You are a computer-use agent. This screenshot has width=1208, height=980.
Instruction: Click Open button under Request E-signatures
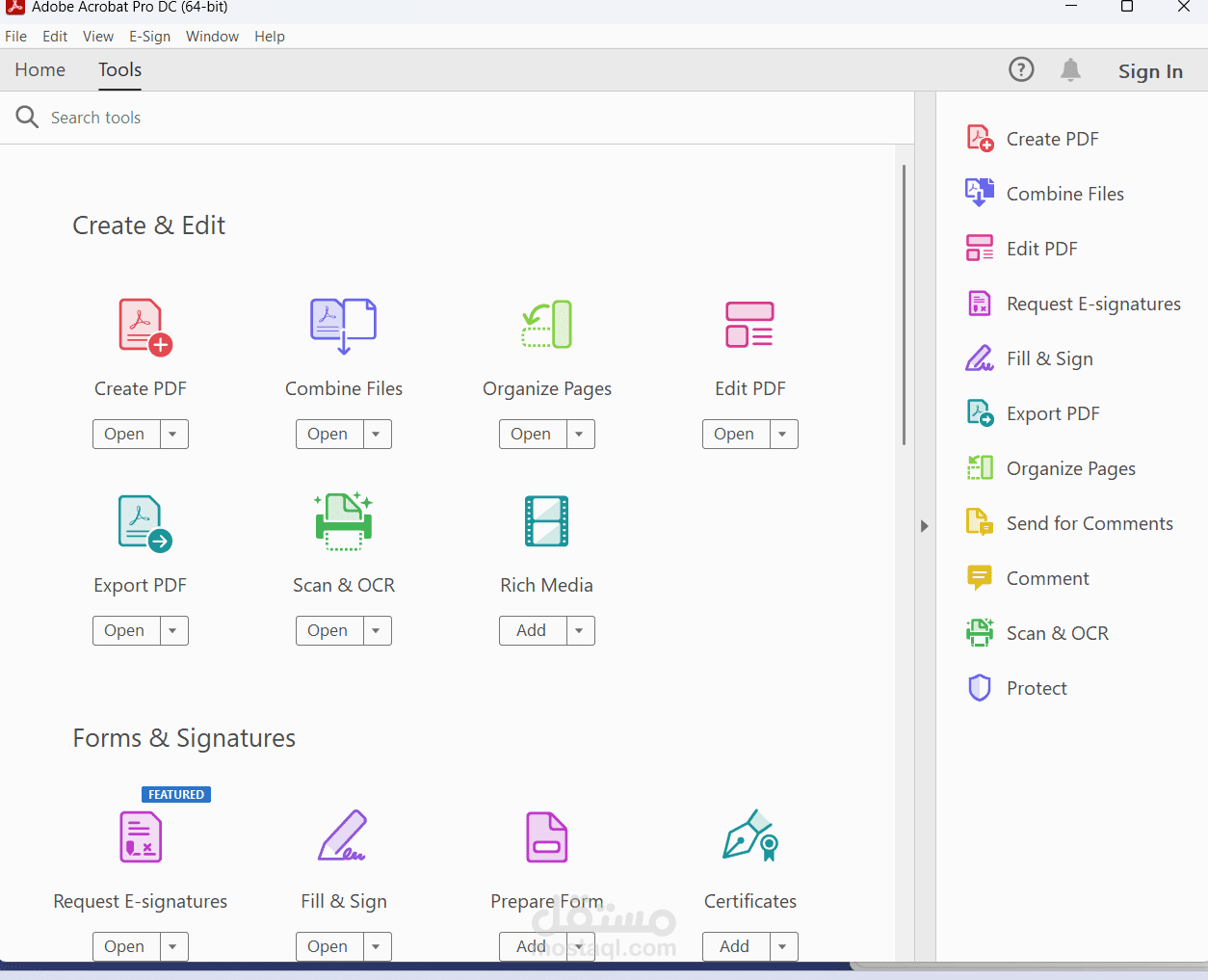[x=126, y=946]
